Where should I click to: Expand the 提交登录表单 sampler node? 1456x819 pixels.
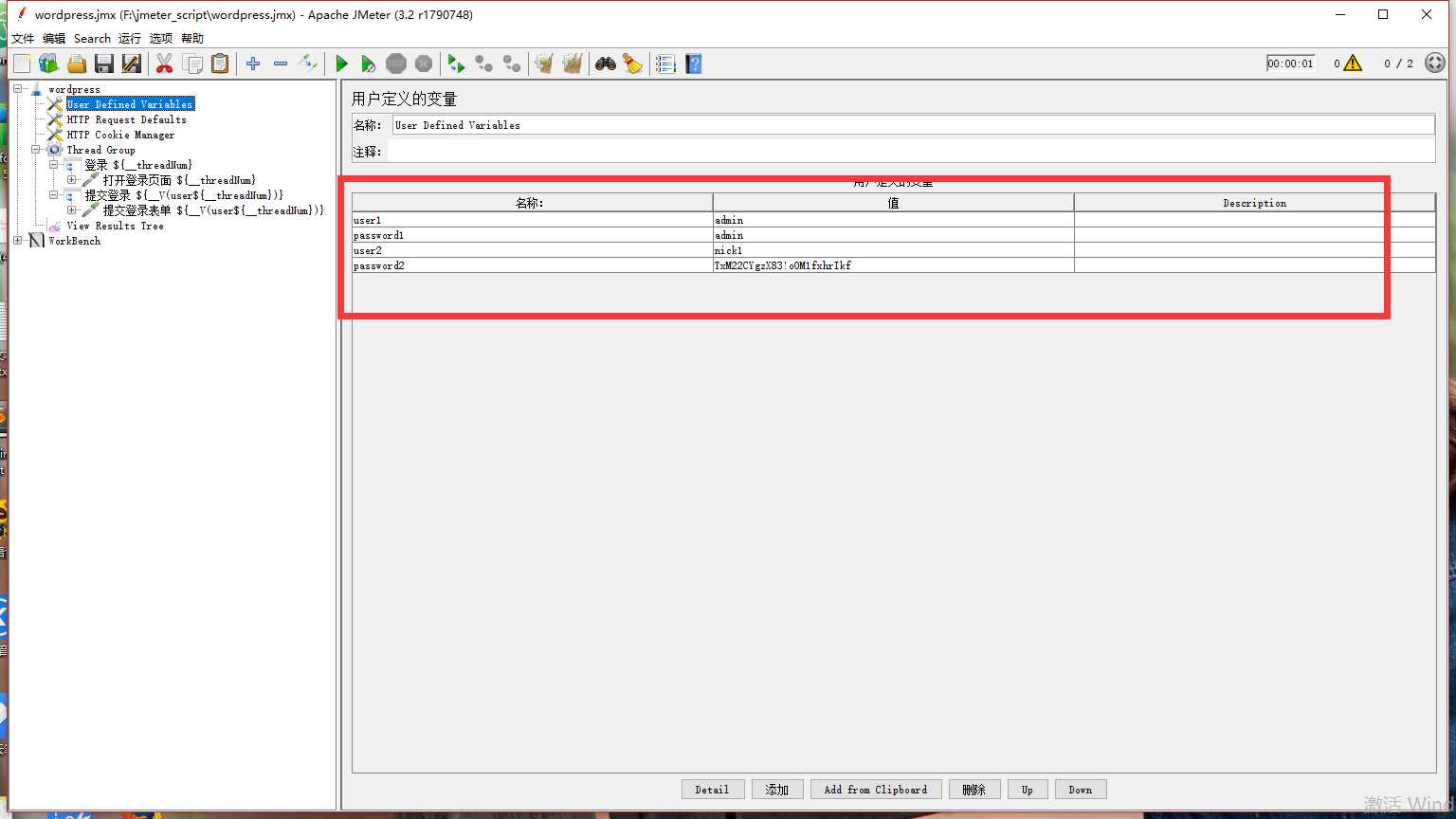(72, 210)
